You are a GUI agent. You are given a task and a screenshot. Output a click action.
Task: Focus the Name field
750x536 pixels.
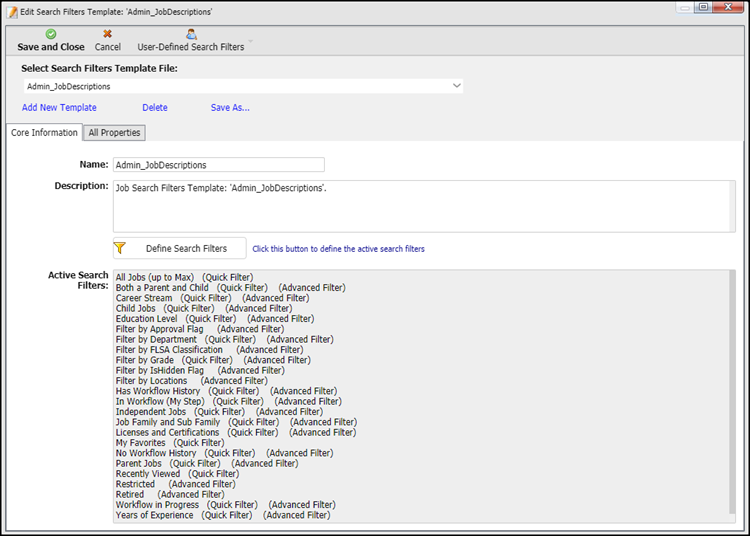click(x=218, y=165)
